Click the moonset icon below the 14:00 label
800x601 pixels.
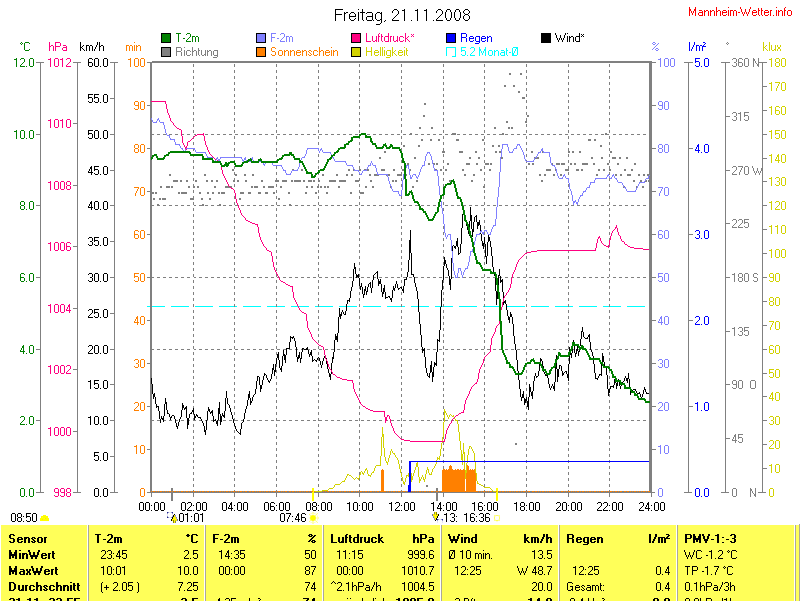[435, 517]
